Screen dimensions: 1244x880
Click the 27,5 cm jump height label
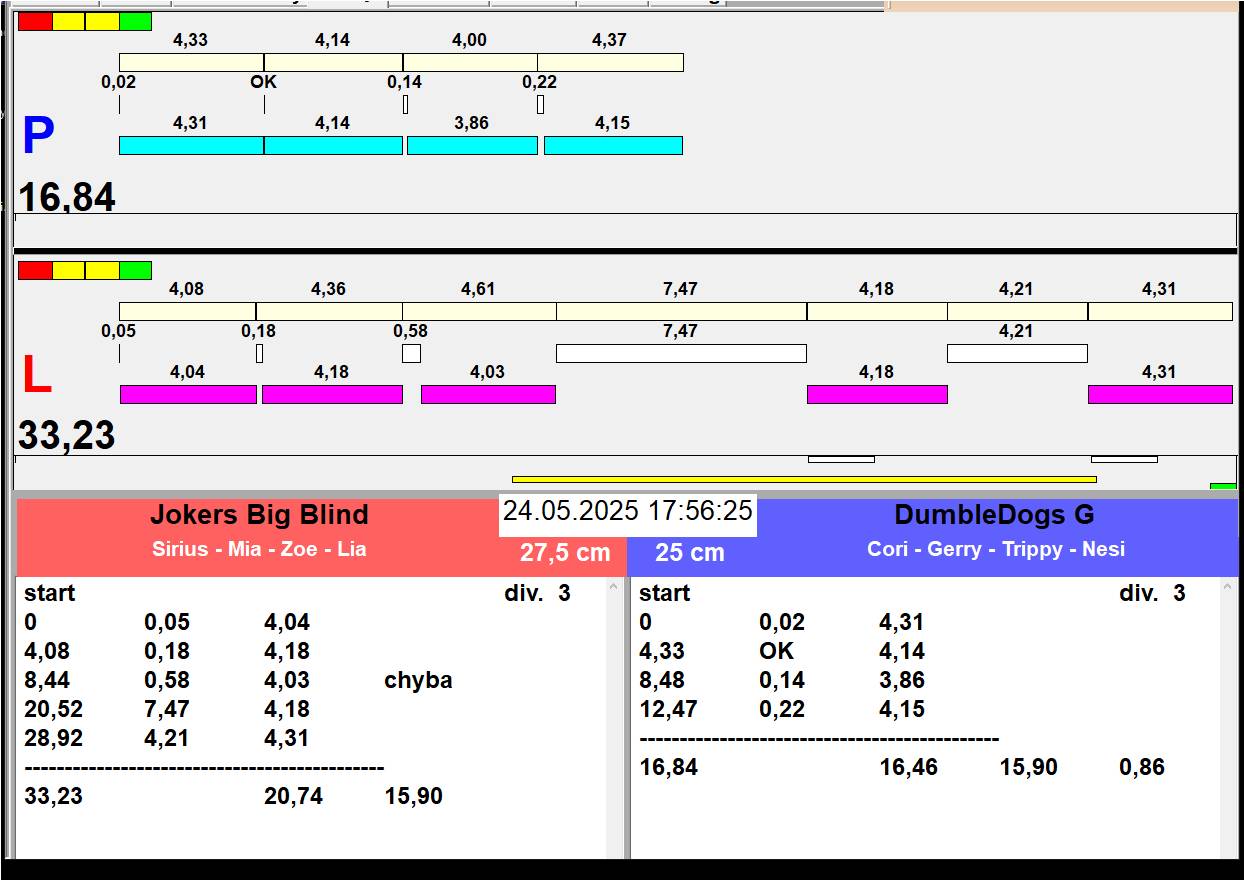click(565, 553)
